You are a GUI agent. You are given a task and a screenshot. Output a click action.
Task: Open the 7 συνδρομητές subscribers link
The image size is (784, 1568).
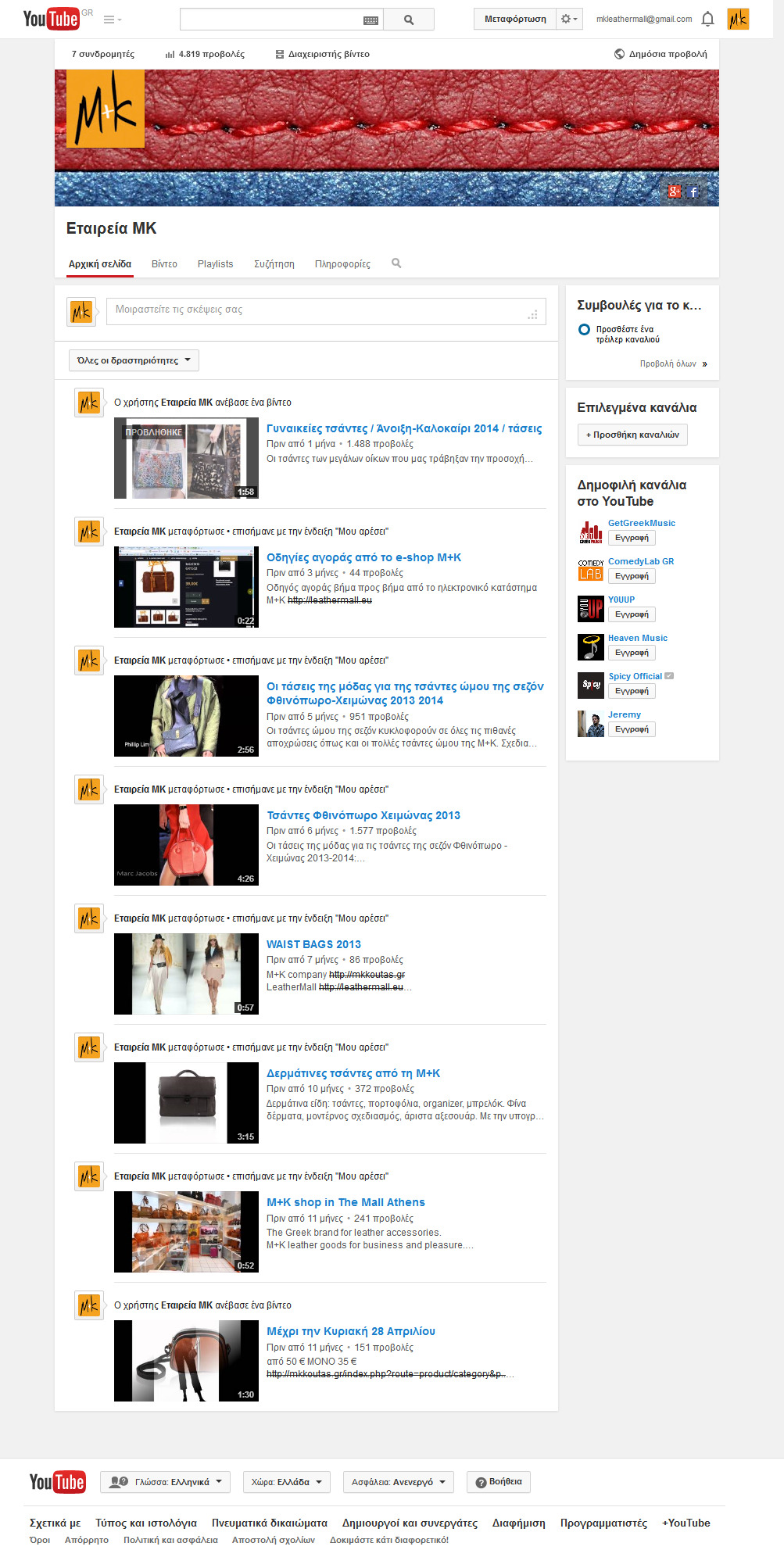(102, 55)
